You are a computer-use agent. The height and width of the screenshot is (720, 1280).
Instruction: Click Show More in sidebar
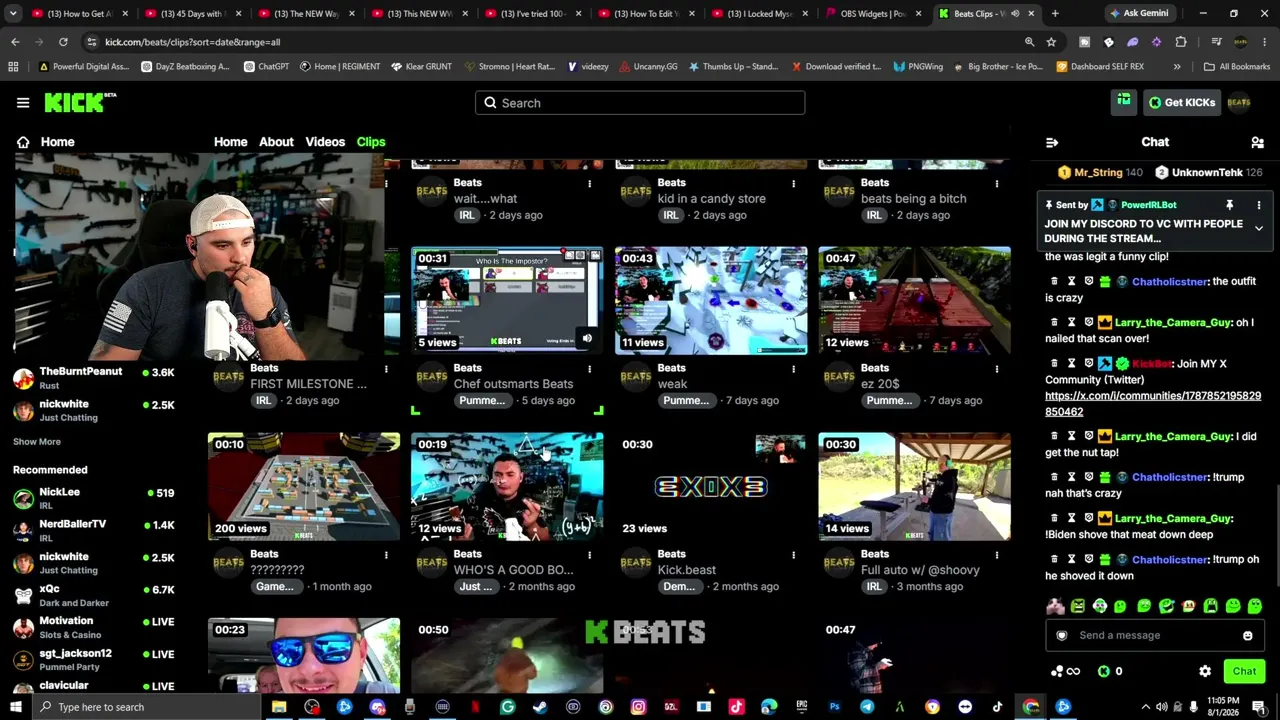(37, 441)
